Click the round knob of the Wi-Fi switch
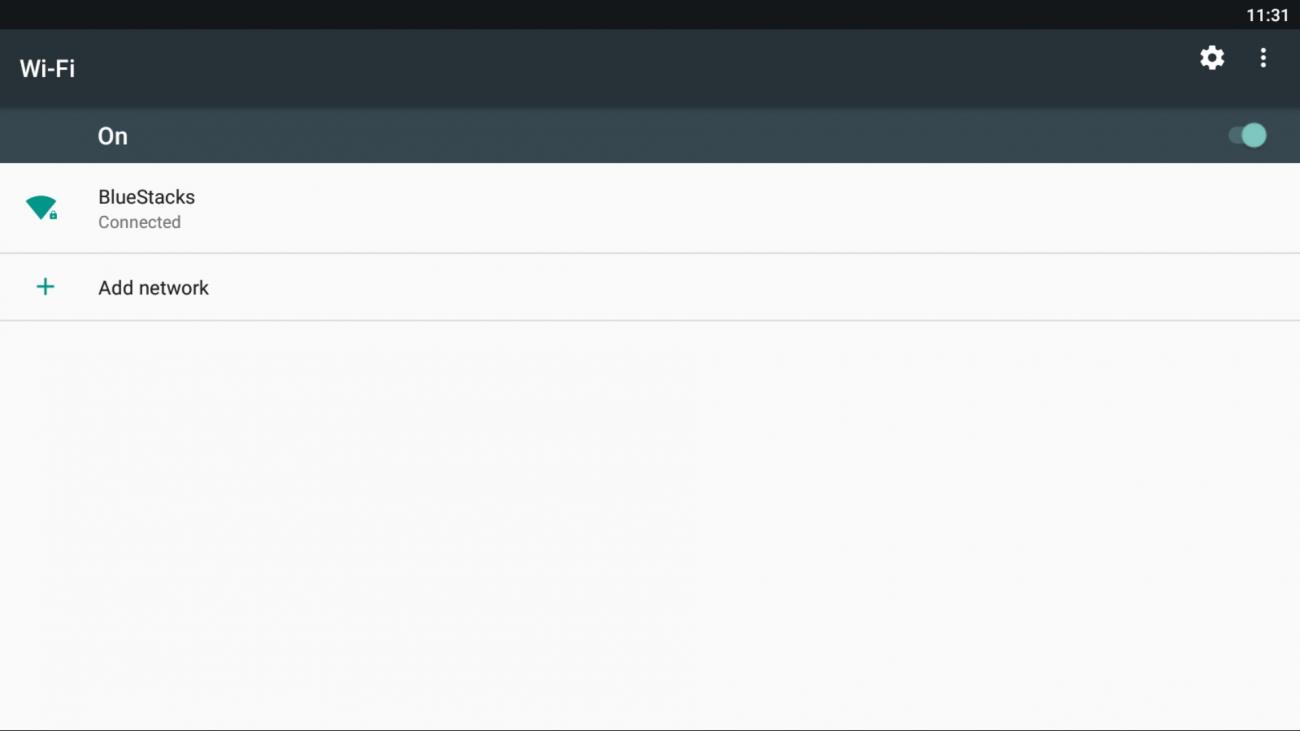Viewport: 1300px width, 731px height. (x=1254, y=135)
